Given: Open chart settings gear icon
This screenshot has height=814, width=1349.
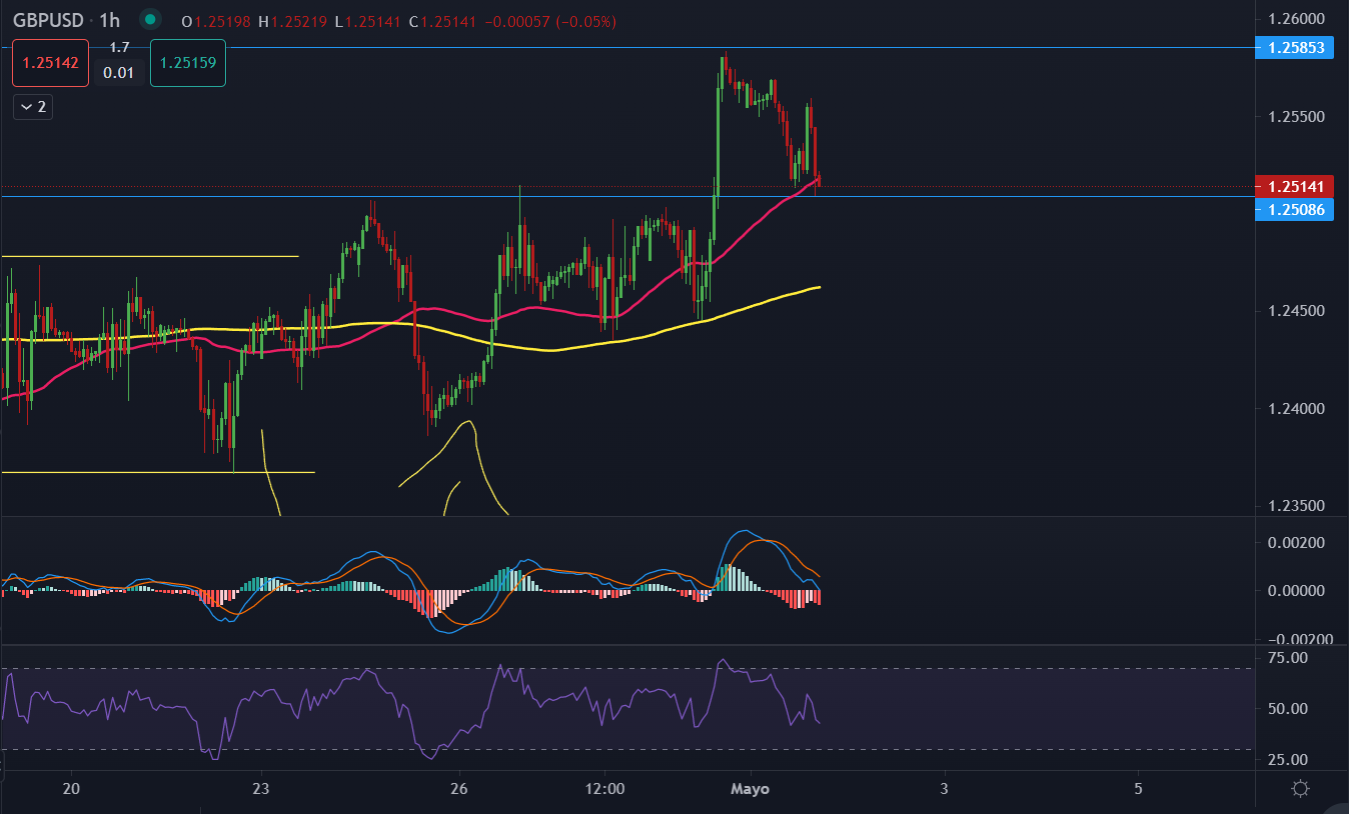Looking at the screenshot, I should pos(1300,788).
